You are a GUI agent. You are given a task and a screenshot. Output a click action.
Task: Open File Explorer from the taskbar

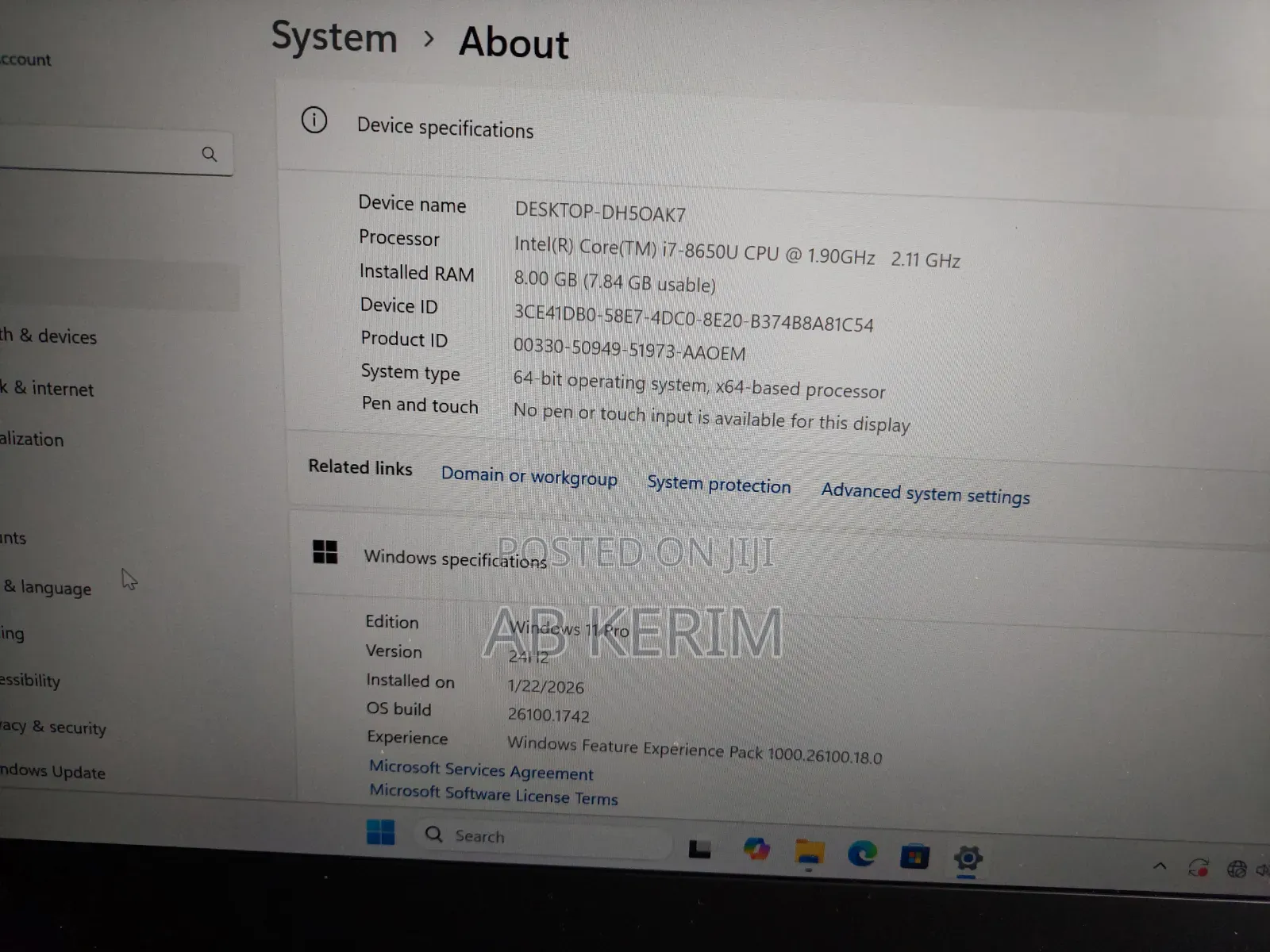click(x=810, y=854)
